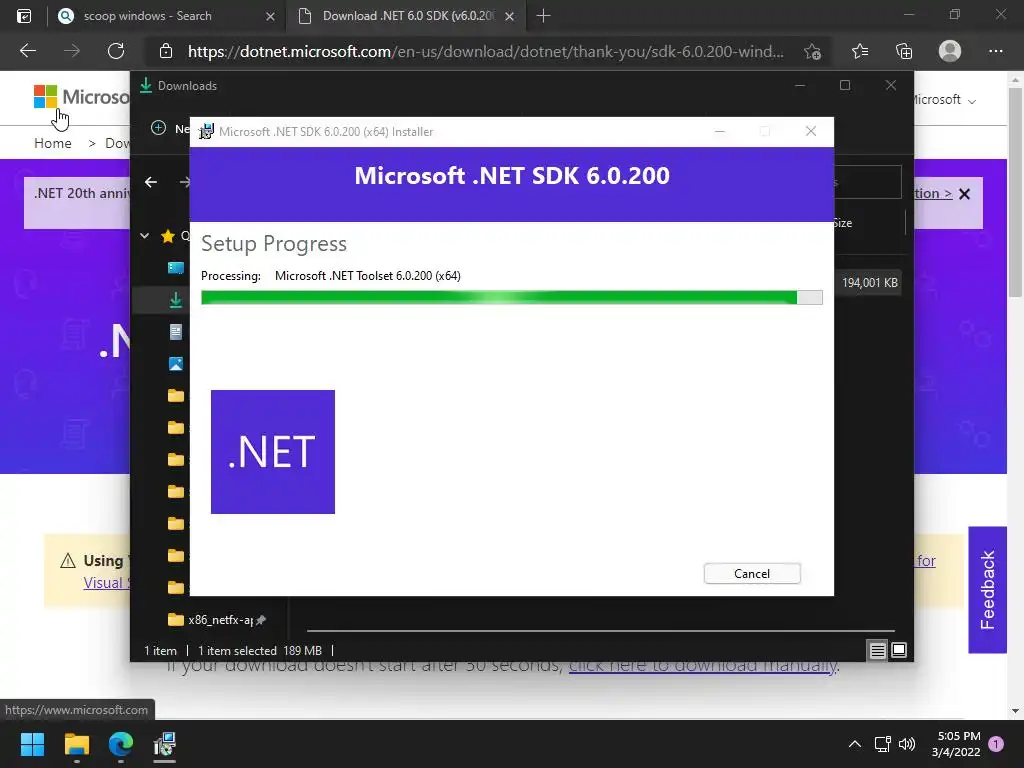Open Pictures in Explorer sidebar
The image size is (1024, 768).
tap(176, 364)
